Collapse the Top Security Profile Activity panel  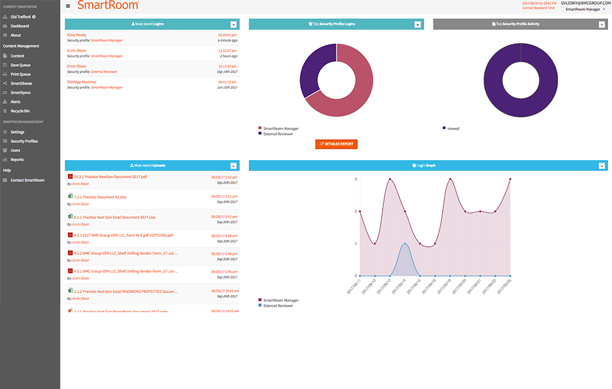pos(601,25)
